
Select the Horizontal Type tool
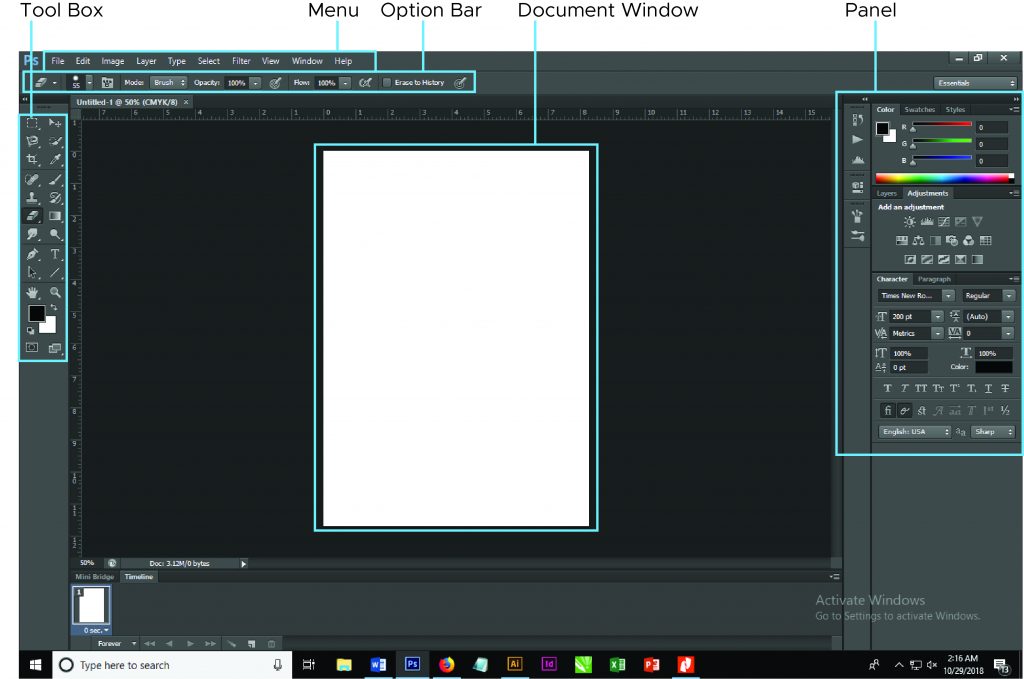[56, 254]
